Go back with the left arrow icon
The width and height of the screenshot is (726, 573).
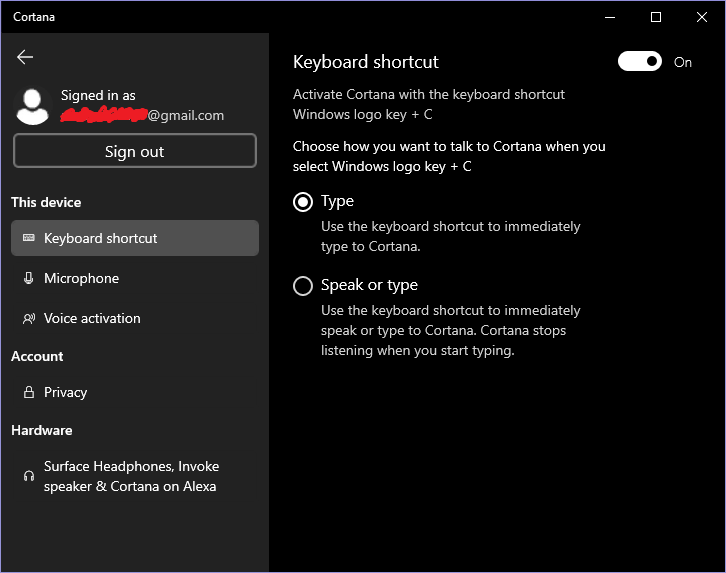coord(25,57)
